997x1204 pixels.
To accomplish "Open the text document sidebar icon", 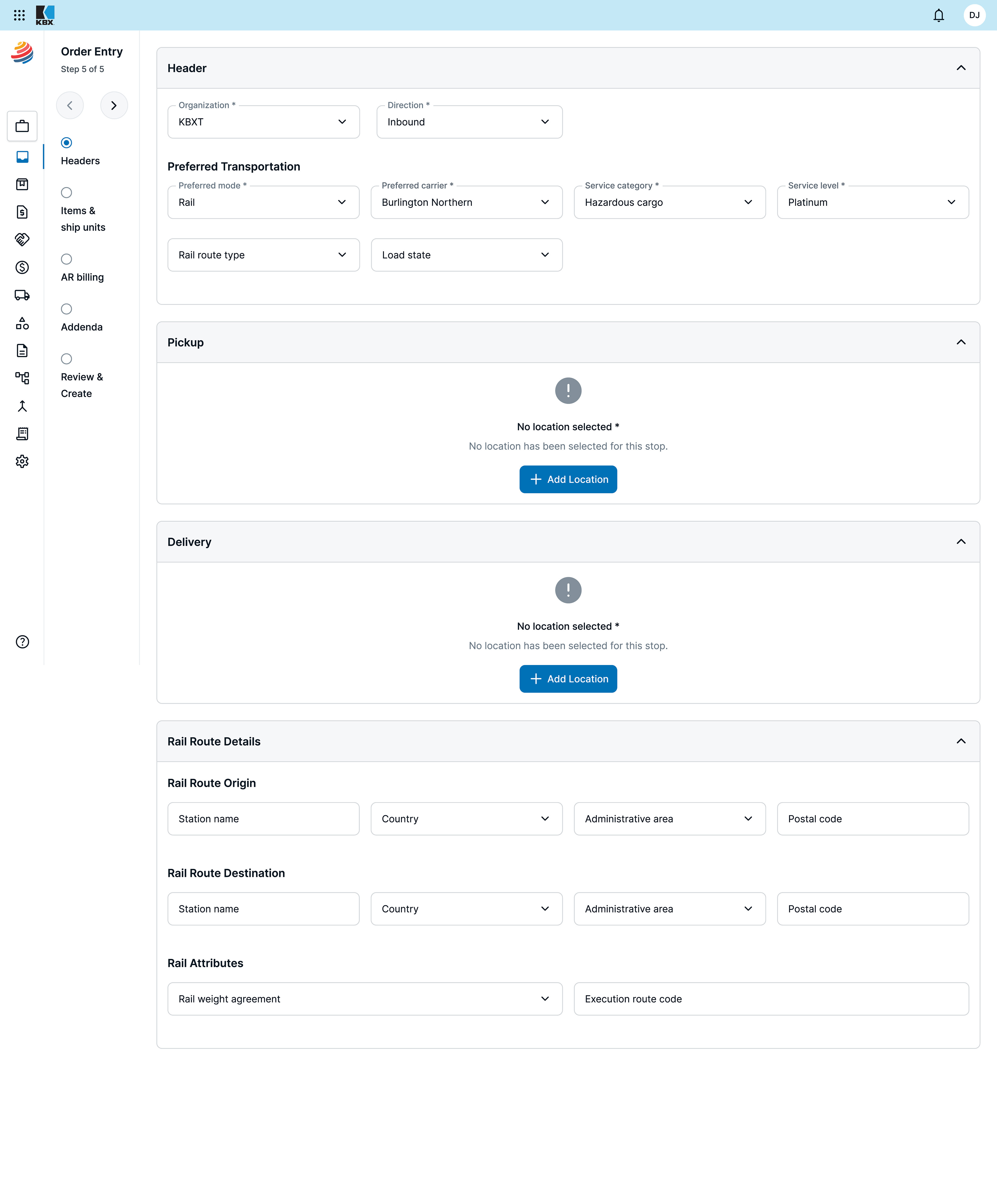I will click(x=22, y=351).
